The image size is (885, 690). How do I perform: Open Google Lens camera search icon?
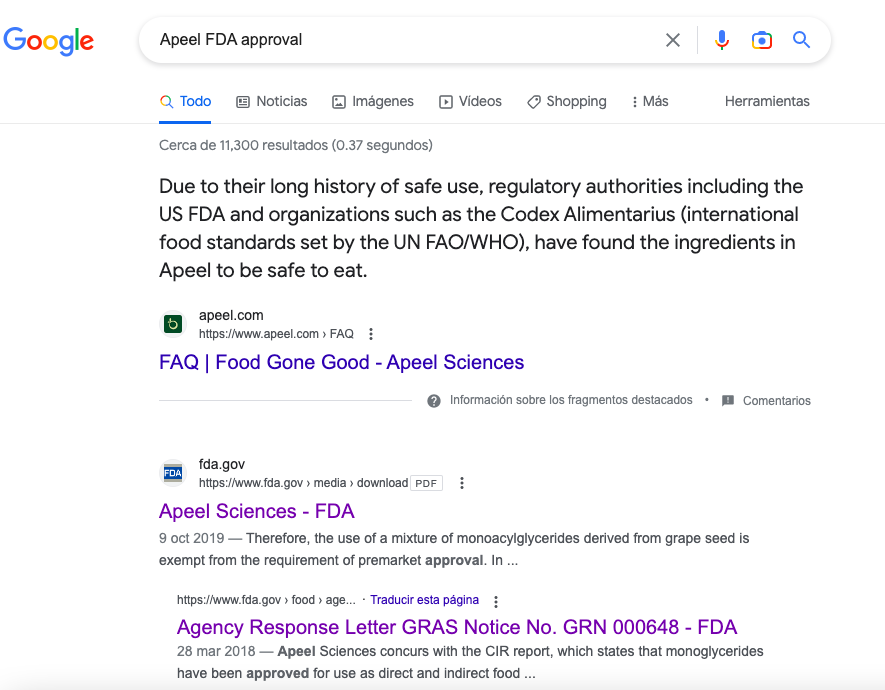click(x=761, y=40)
